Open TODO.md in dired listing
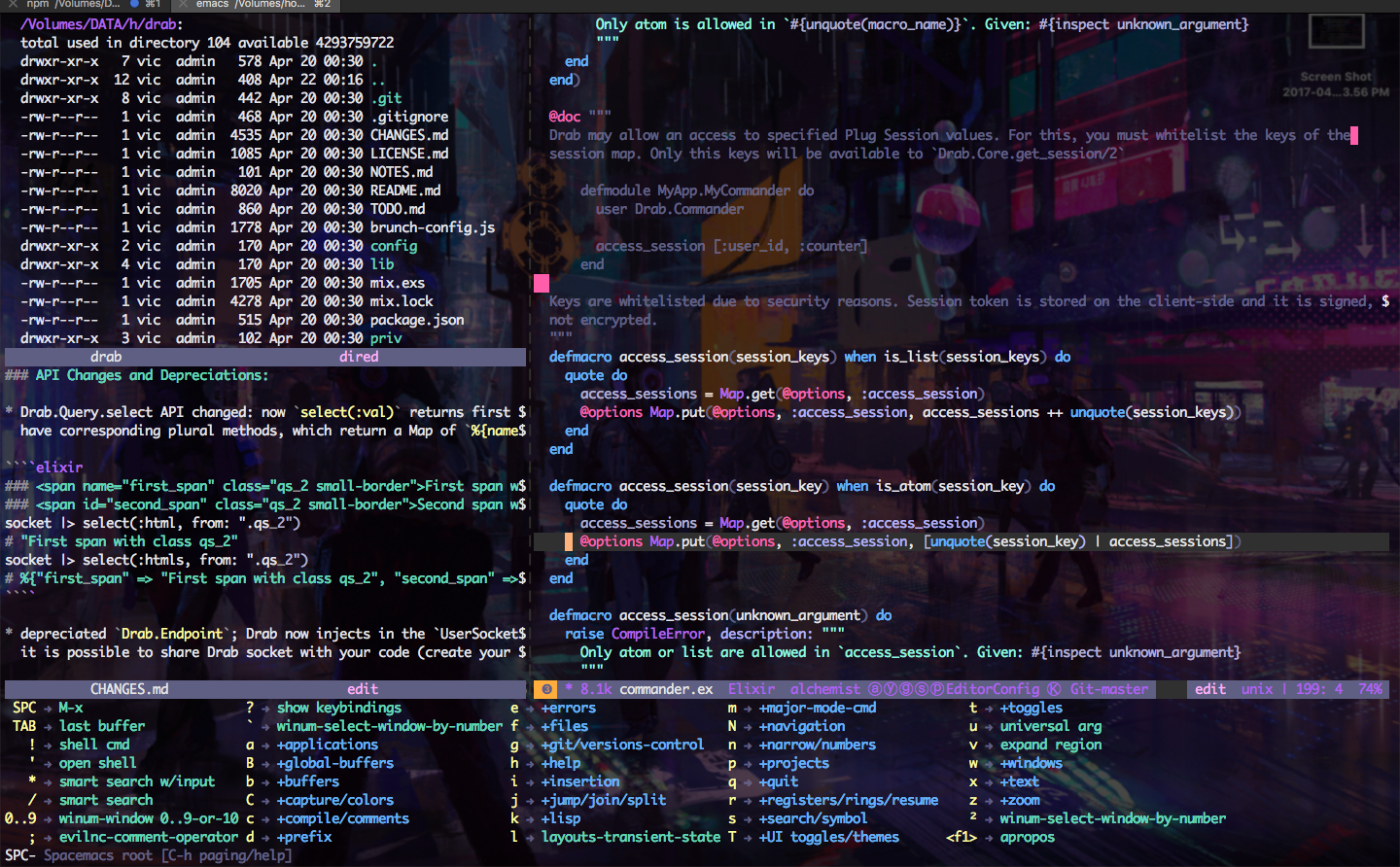 tap(398, 209)
